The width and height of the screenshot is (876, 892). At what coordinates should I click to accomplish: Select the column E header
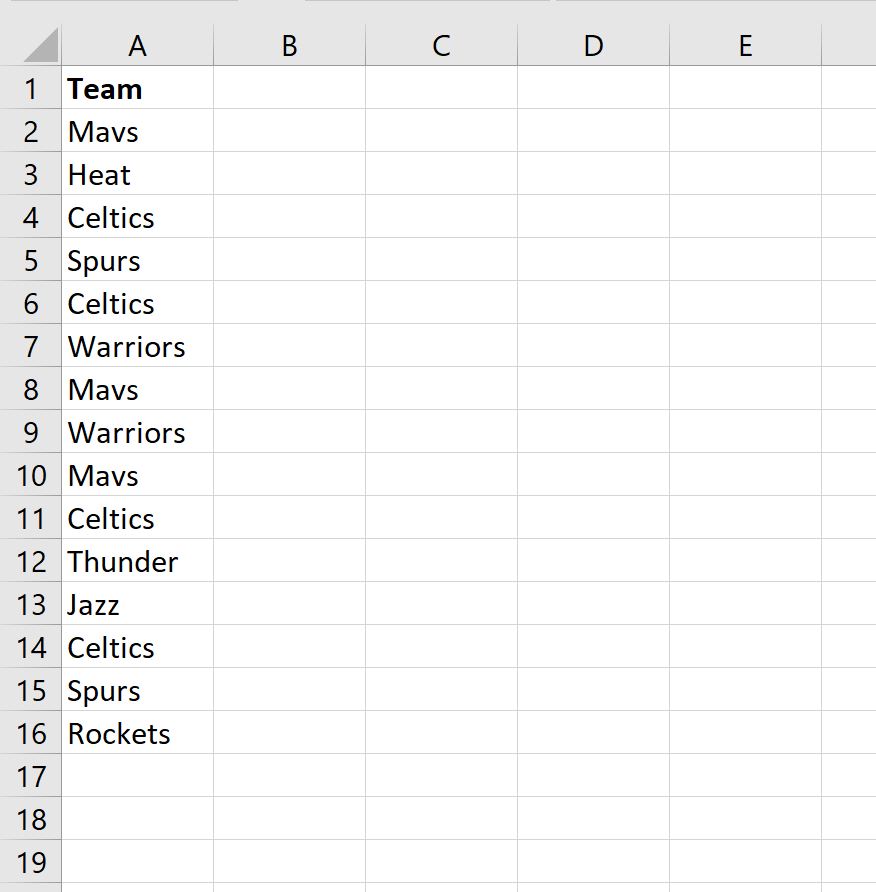(745, 46)
